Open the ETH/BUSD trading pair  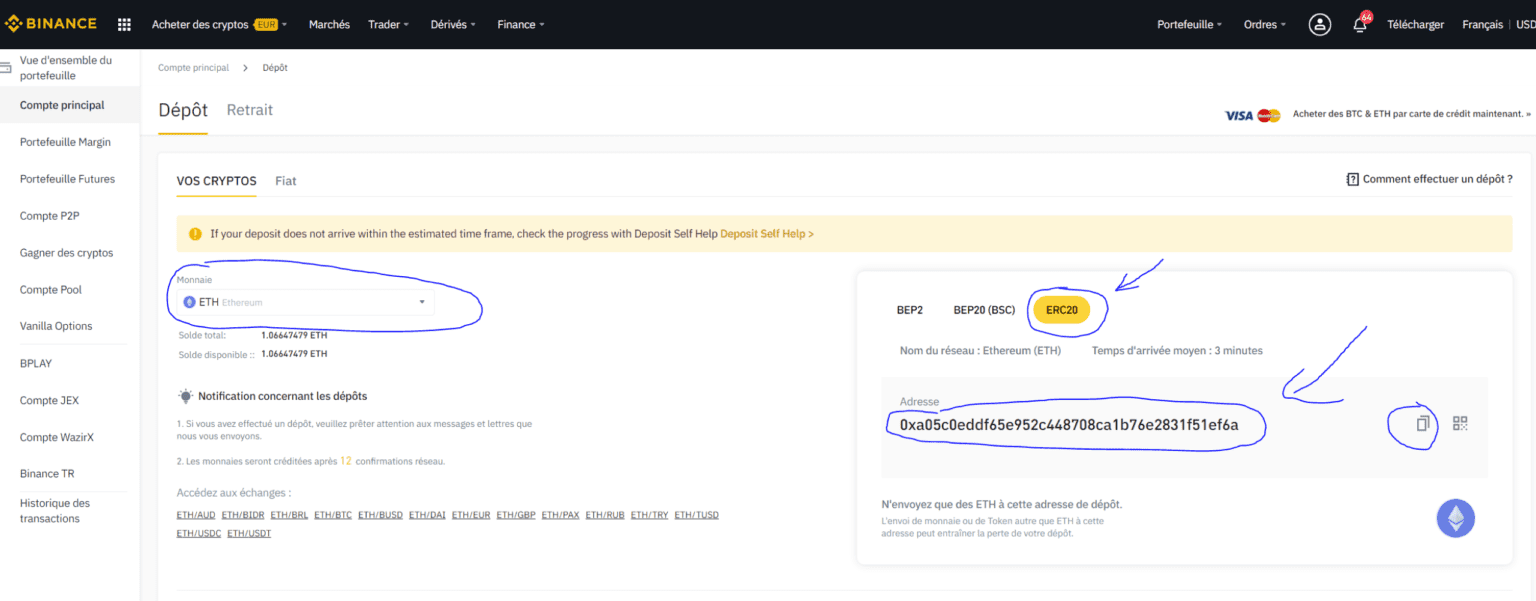tap(380, 515)
